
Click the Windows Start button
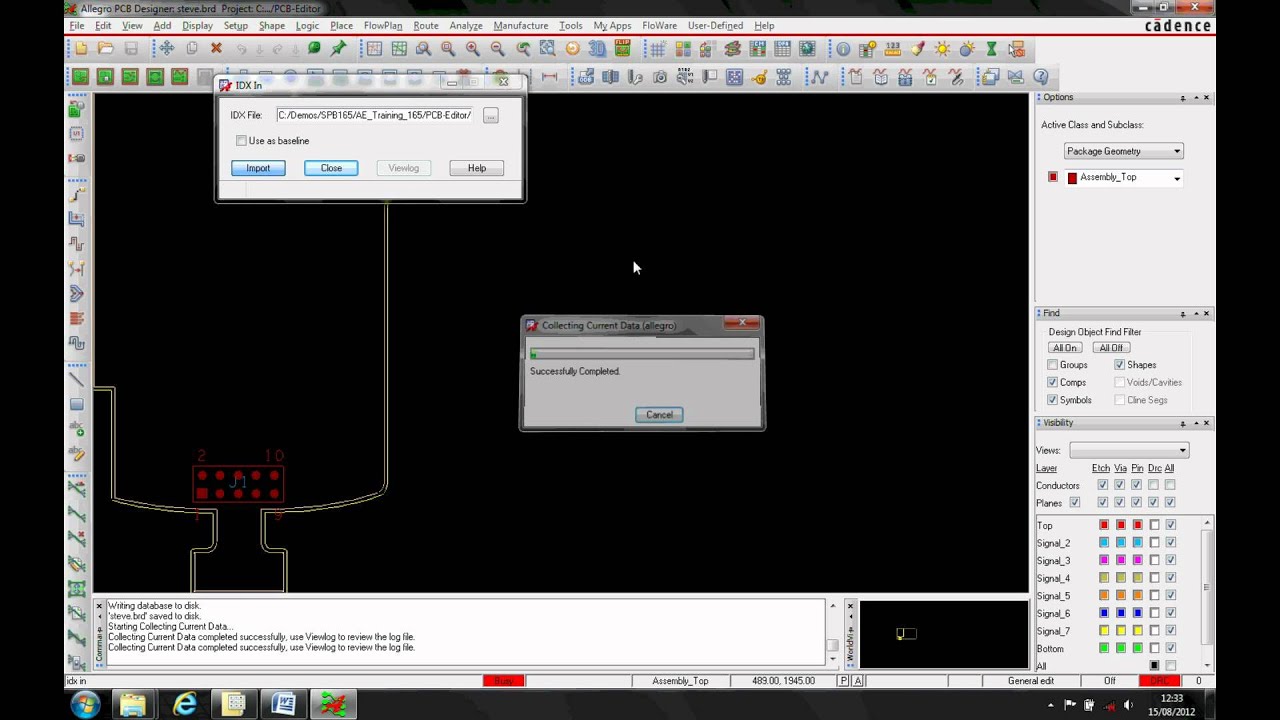click(85, 705)
